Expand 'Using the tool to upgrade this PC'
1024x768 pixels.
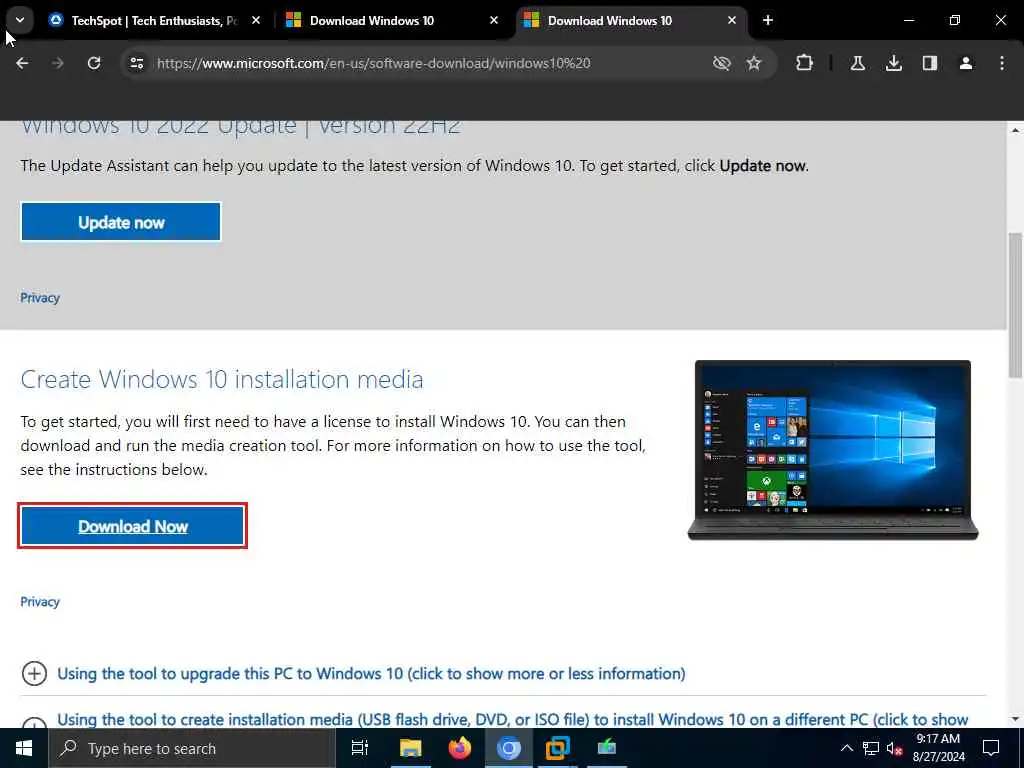34,673
